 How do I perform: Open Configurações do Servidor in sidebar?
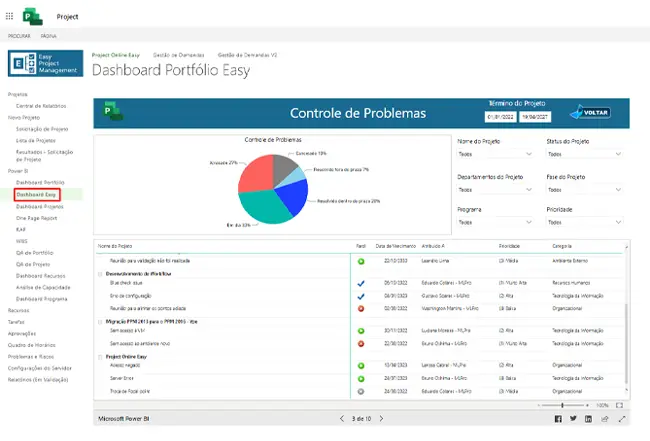(40, 368)
